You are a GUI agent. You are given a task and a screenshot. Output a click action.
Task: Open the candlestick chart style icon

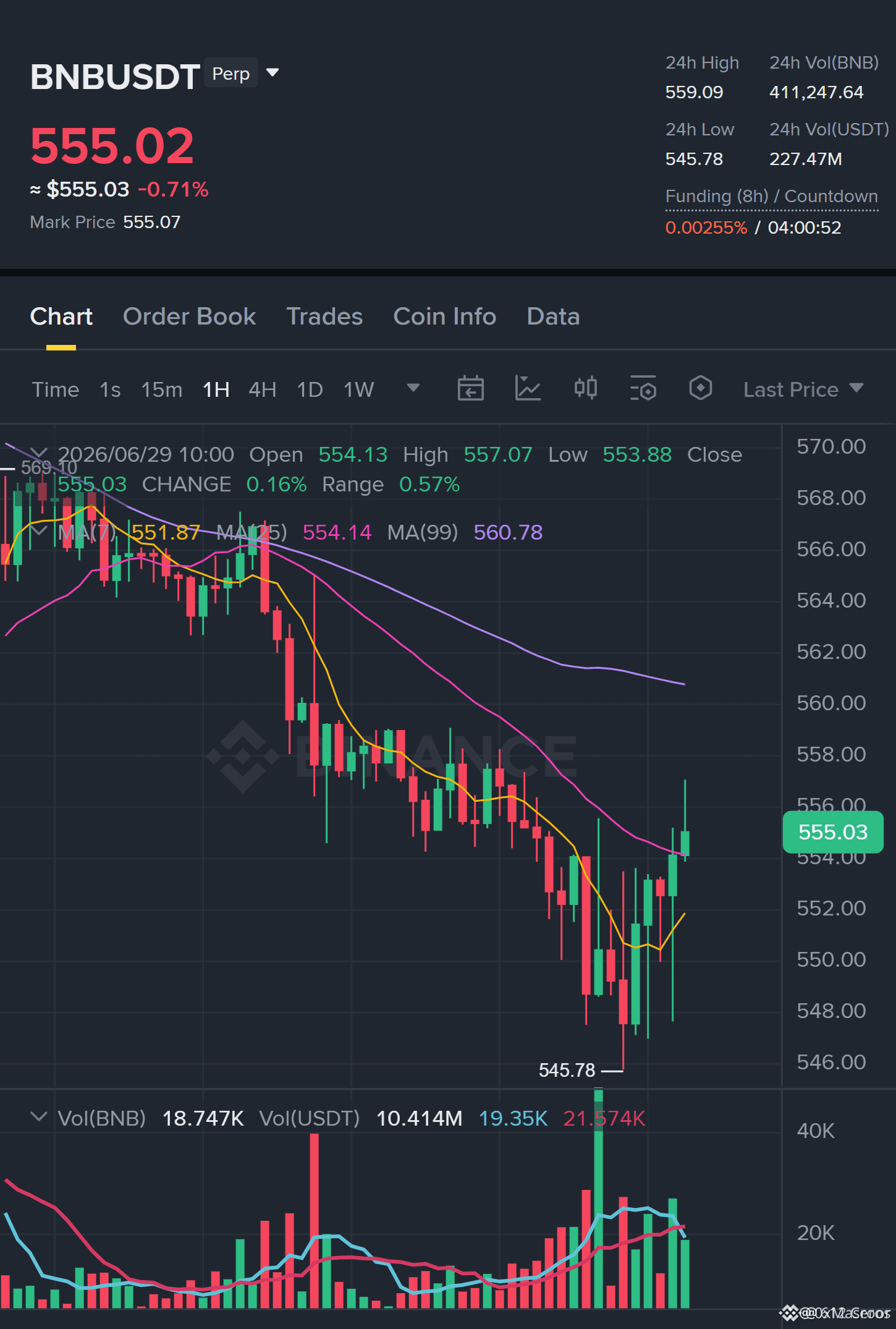coord(585,388)
